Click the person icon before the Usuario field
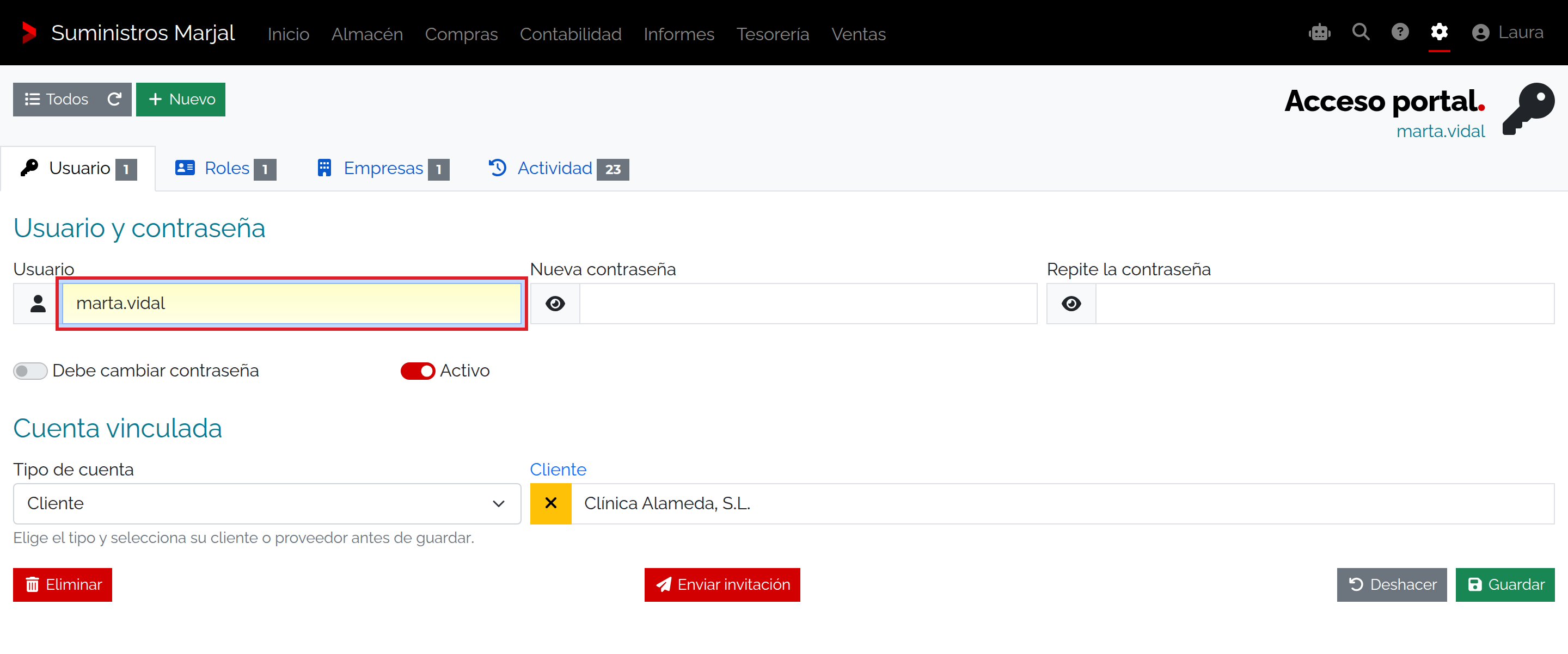Screen dimensions: 1568x654 click(x=38, y=303)
